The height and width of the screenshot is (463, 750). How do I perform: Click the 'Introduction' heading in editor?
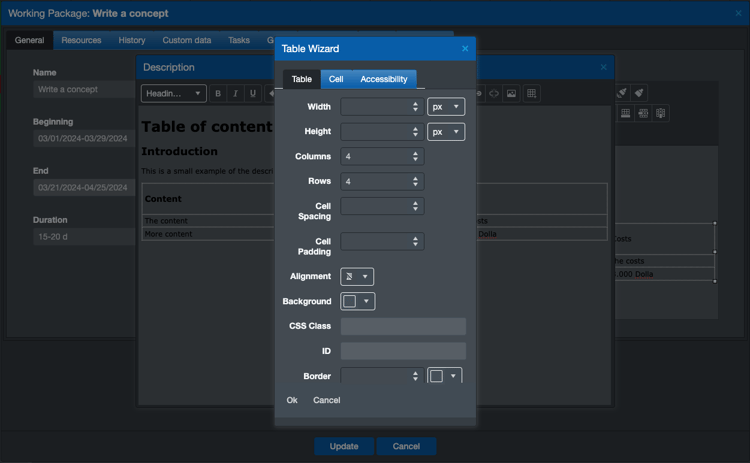click(179, 152)
